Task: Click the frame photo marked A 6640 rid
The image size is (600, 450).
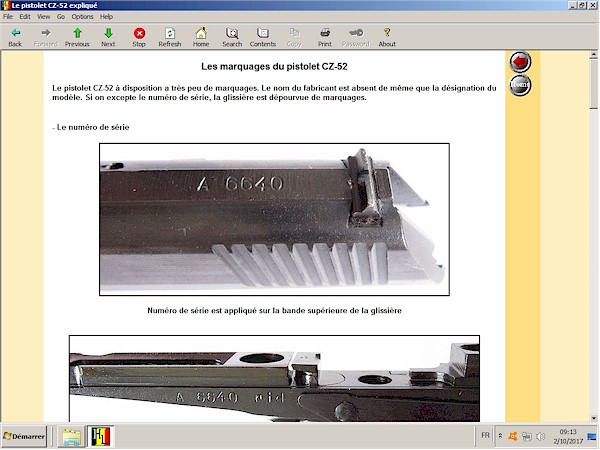Action: 274,378
